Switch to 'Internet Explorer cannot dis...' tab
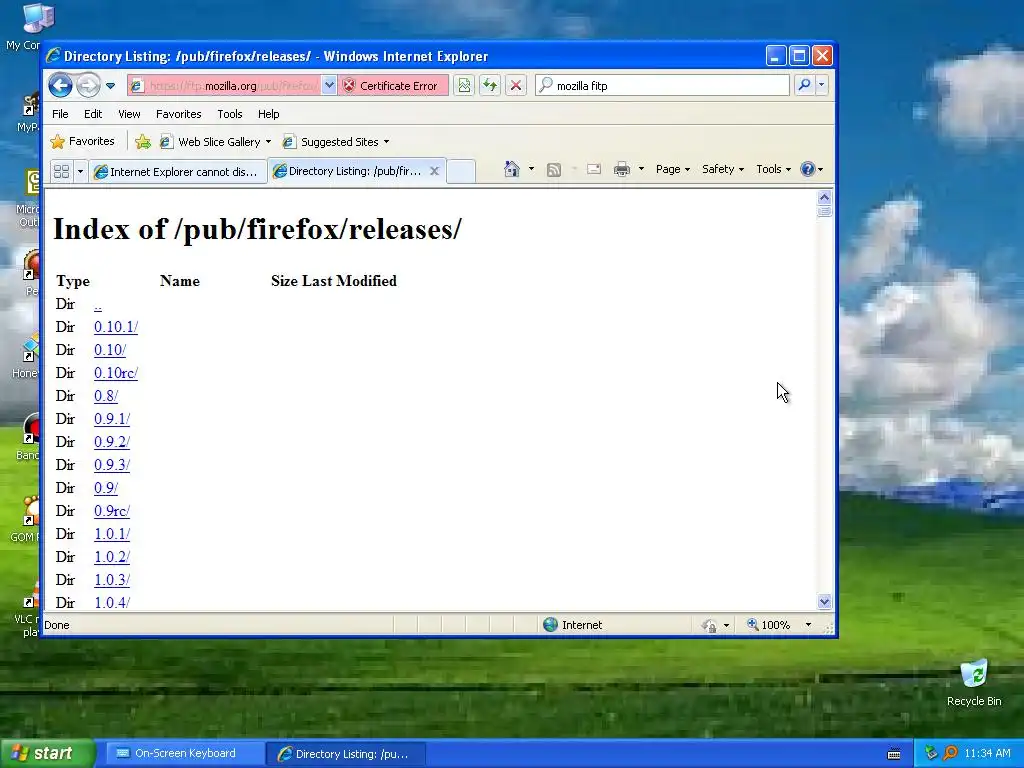Viewport: 1024px width, 768px height. click(x=177, y=172)
